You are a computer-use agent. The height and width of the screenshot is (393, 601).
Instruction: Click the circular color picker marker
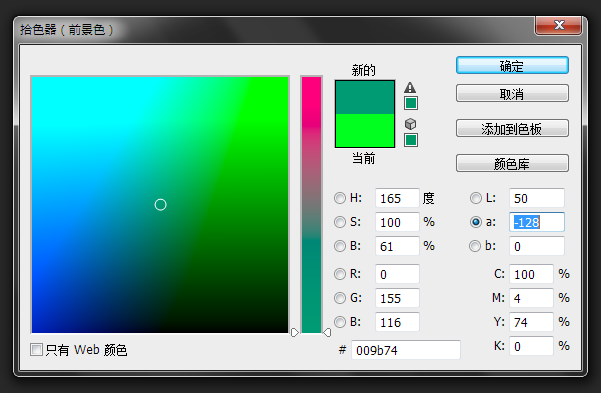click(160, 205)
